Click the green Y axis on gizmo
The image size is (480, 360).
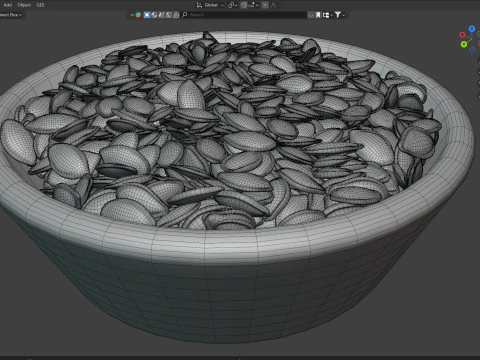(464, 44)
